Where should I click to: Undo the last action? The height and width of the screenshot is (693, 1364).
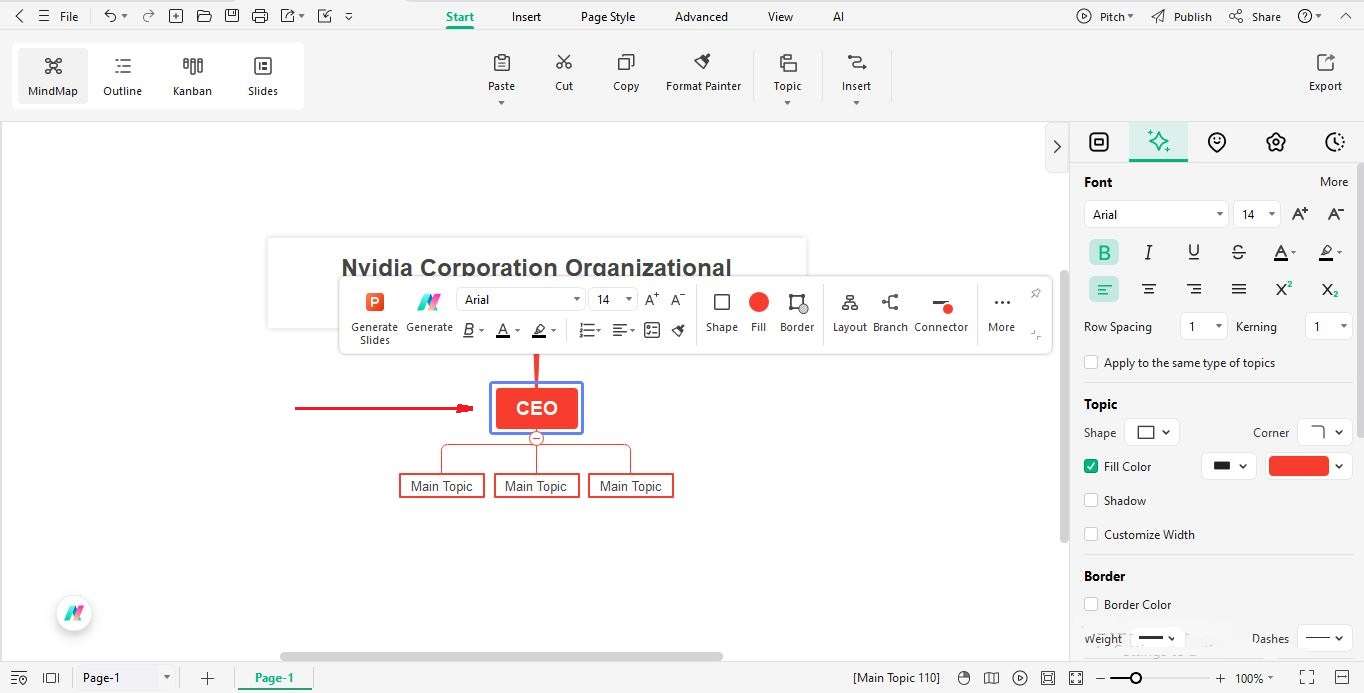tap(110, 16)
